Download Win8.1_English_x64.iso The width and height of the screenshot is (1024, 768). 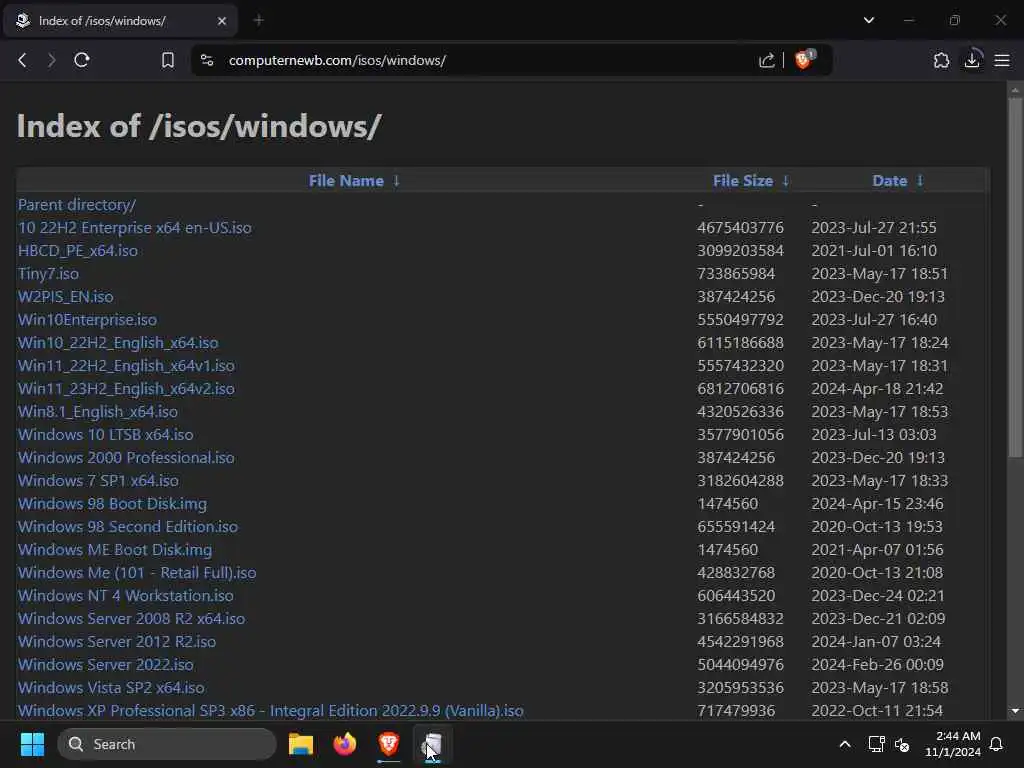pos(98,411)
